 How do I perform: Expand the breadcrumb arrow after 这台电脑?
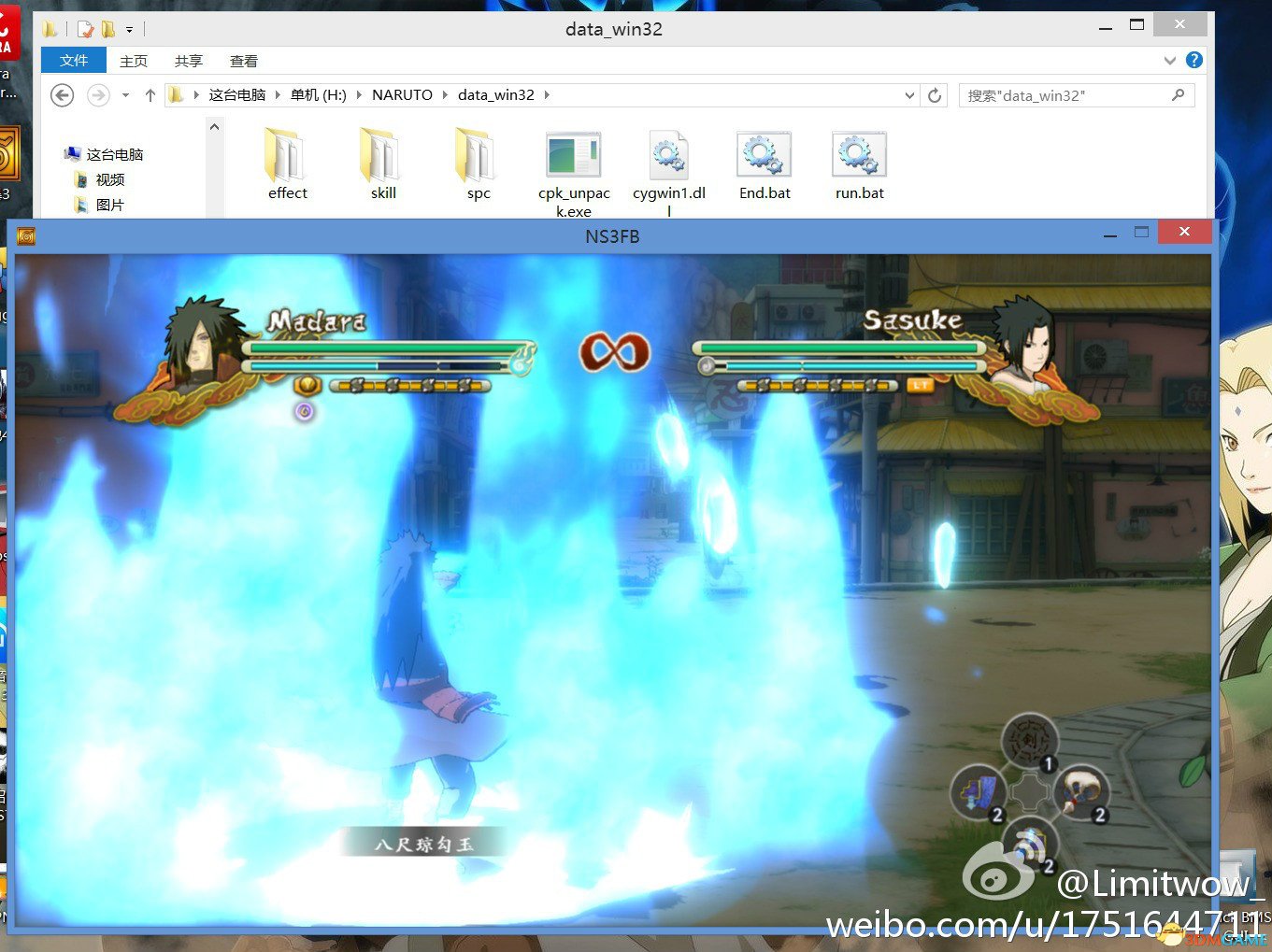point(278,95)
